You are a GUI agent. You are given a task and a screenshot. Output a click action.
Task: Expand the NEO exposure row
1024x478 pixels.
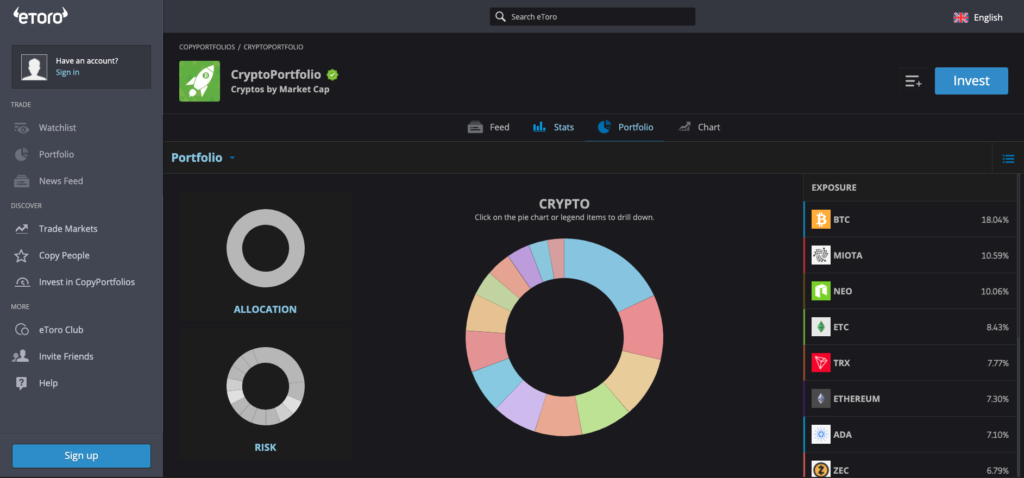click(912, 291)
